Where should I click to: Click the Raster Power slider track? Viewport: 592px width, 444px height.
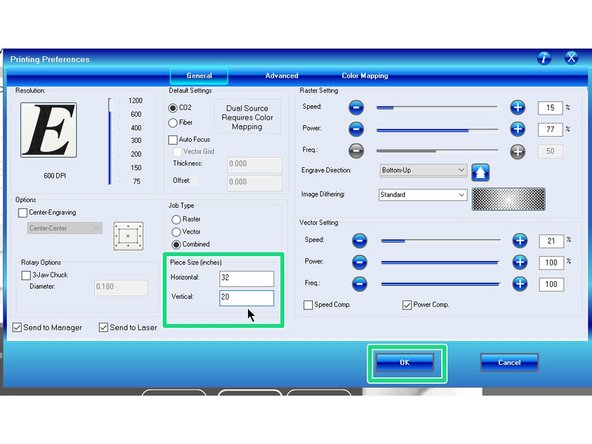point(437,130)
